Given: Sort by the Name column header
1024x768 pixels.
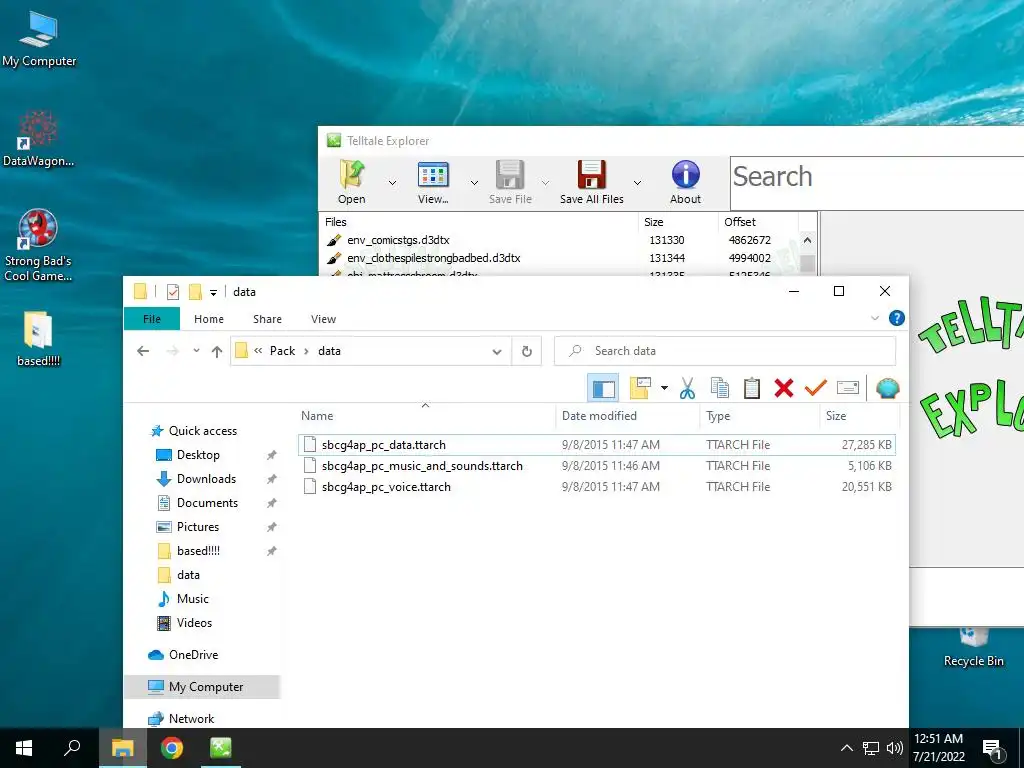Looking at the screenshot, I should [x=425, y=415].
